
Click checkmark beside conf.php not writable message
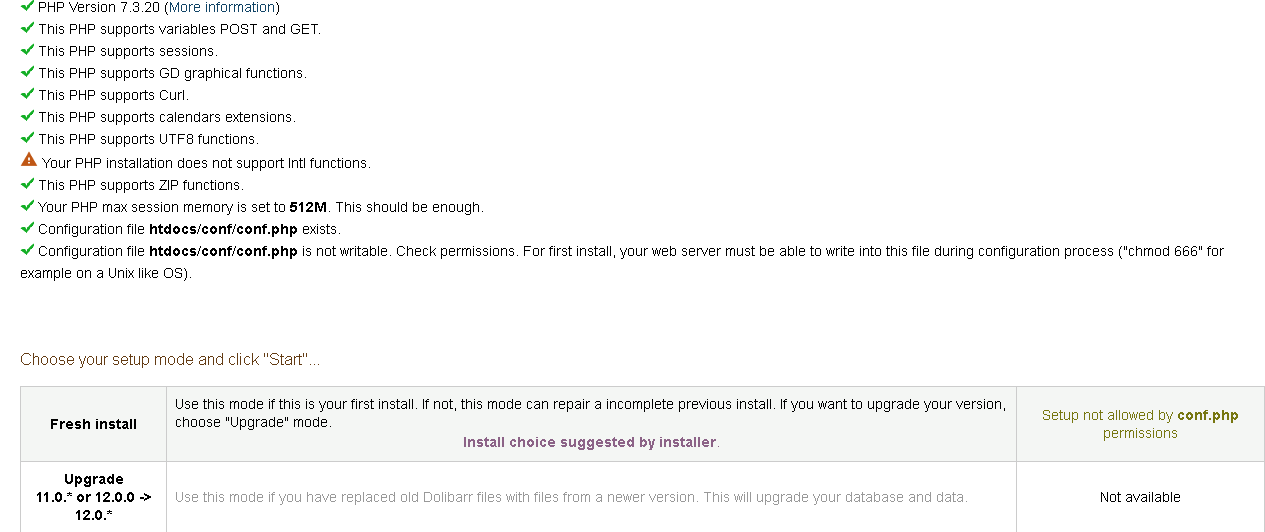[27, 250]
